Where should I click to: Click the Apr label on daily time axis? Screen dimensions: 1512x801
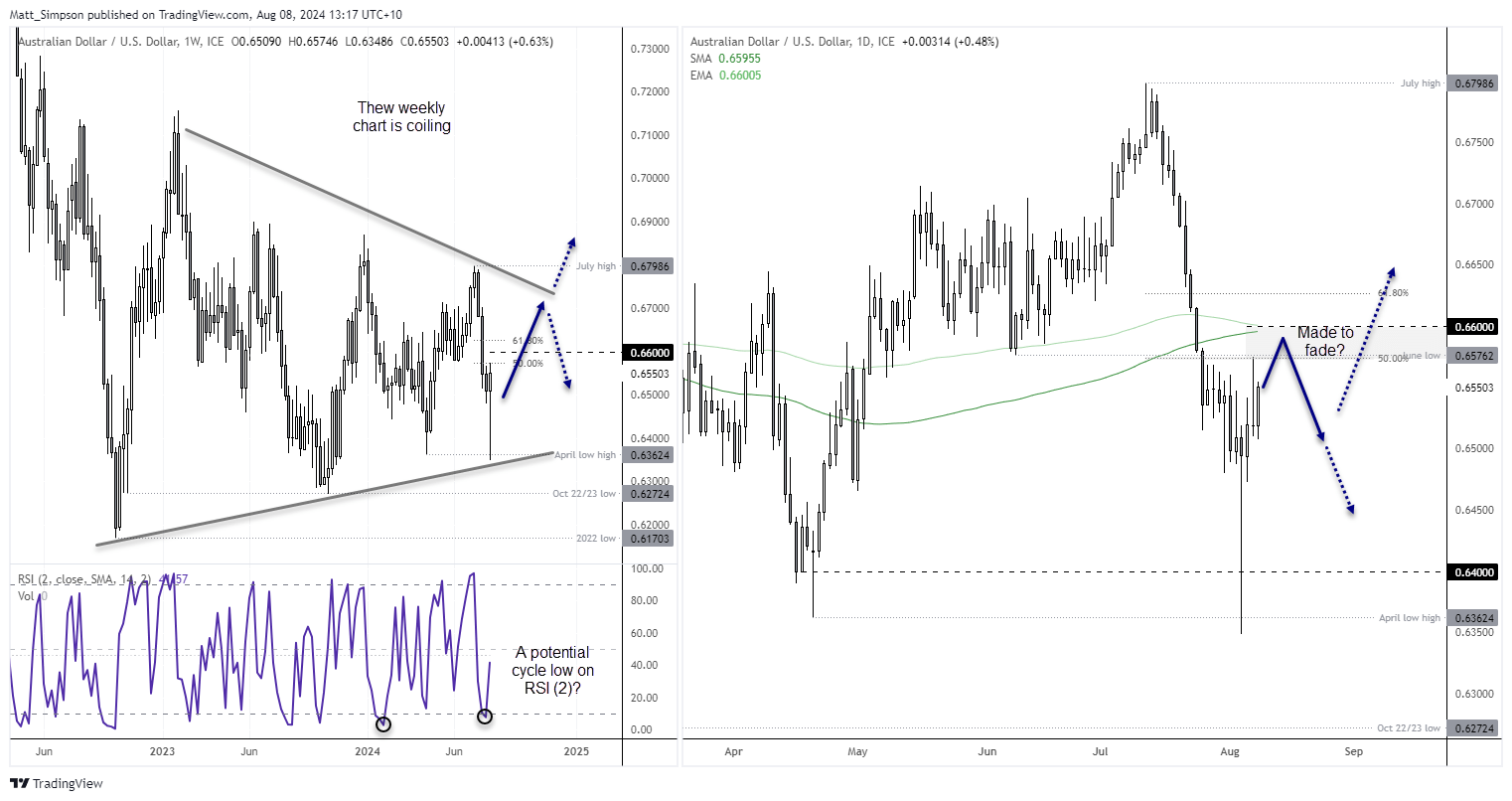[x=733, y=751]
